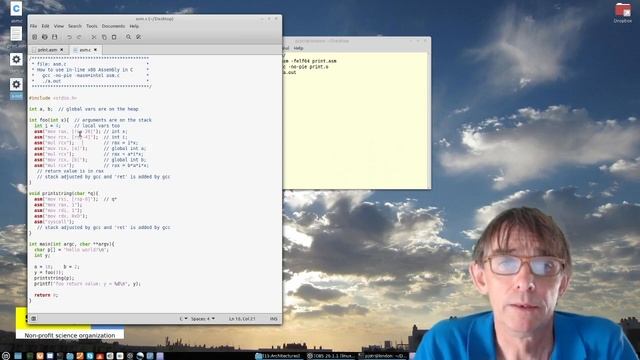The image size is (640, 360).
Task: Click the 'int a, b;' global vars line
Action: tap(84, 109)
